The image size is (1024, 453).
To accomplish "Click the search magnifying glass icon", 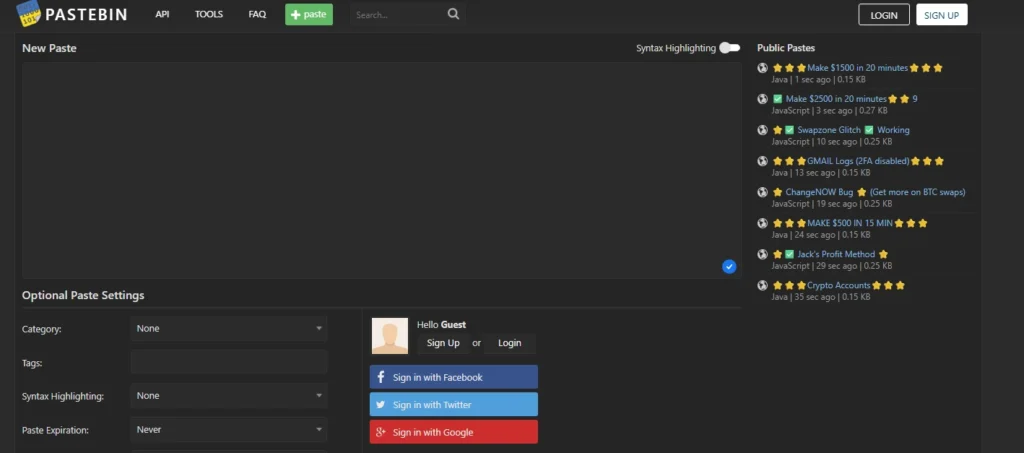I will click(453, 15).
